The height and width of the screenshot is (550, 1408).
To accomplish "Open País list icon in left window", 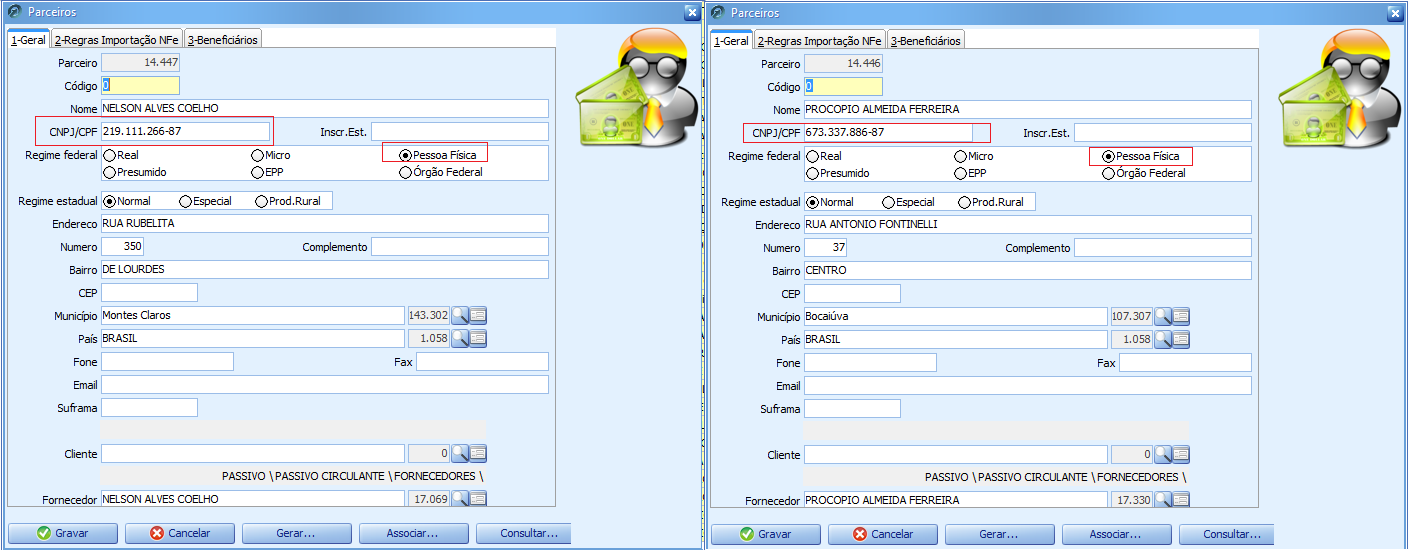I will coord(478,339).
